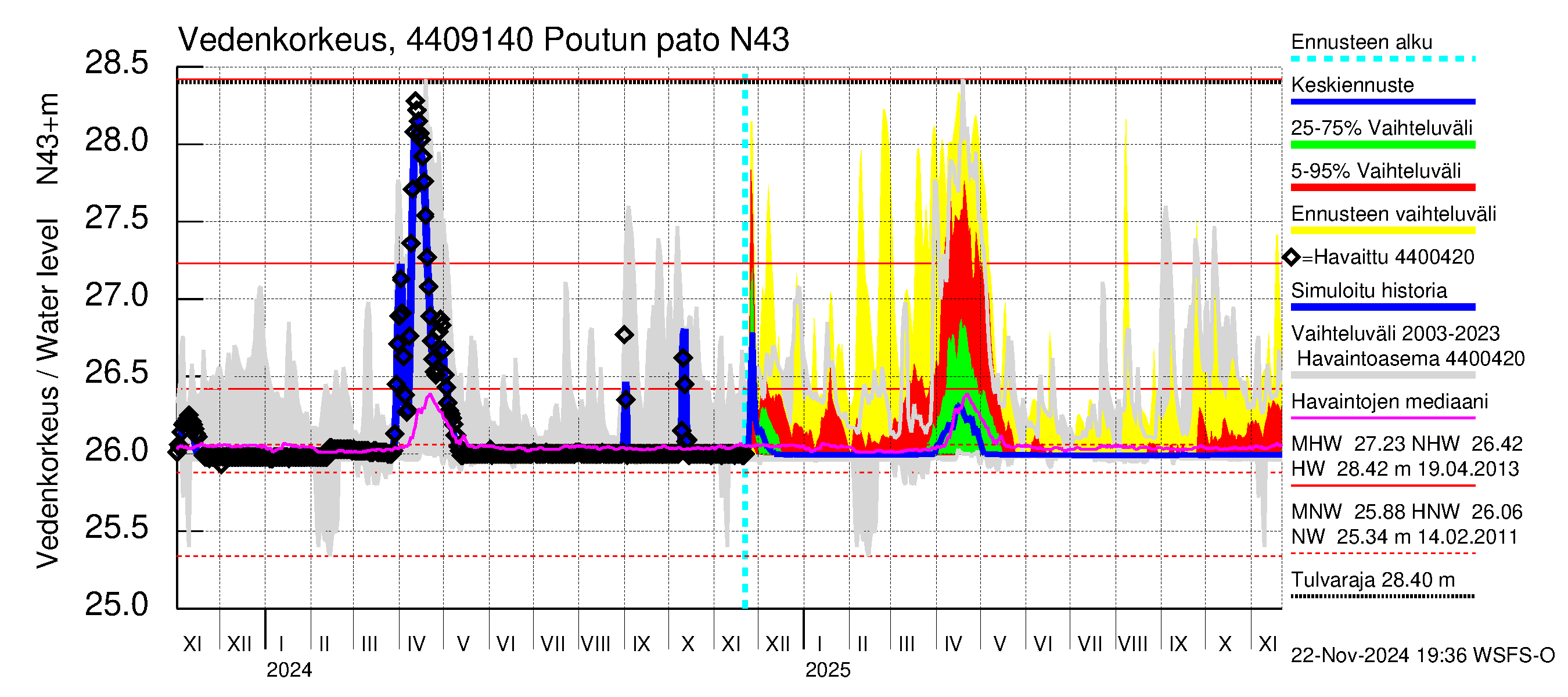Image resolution: width=1568 pixels, height=697 pixels.
Task: Click the 'MHW 27.23 NHW 26.42' statistics line
Action: [x=1406, y=444]
